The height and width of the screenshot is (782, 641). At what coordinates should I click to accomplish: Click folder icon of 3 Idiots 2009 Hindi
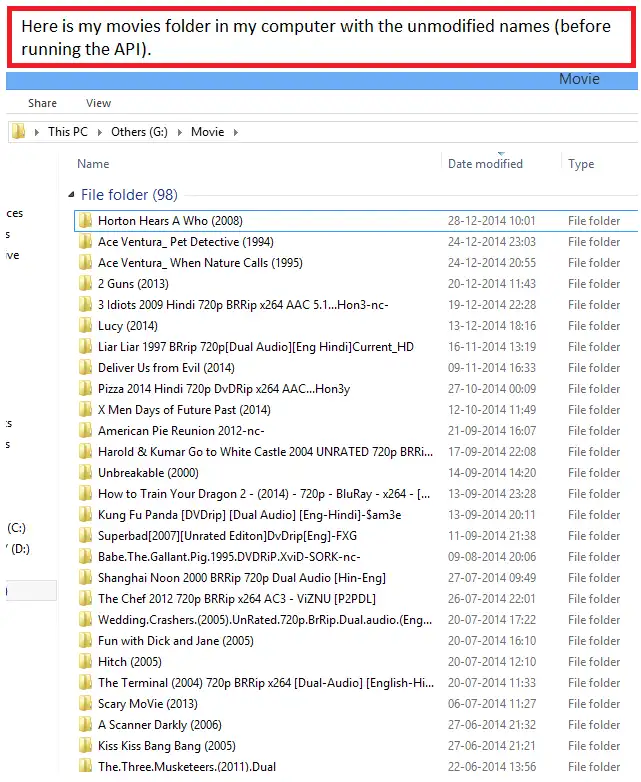click(x=86, y=304)
